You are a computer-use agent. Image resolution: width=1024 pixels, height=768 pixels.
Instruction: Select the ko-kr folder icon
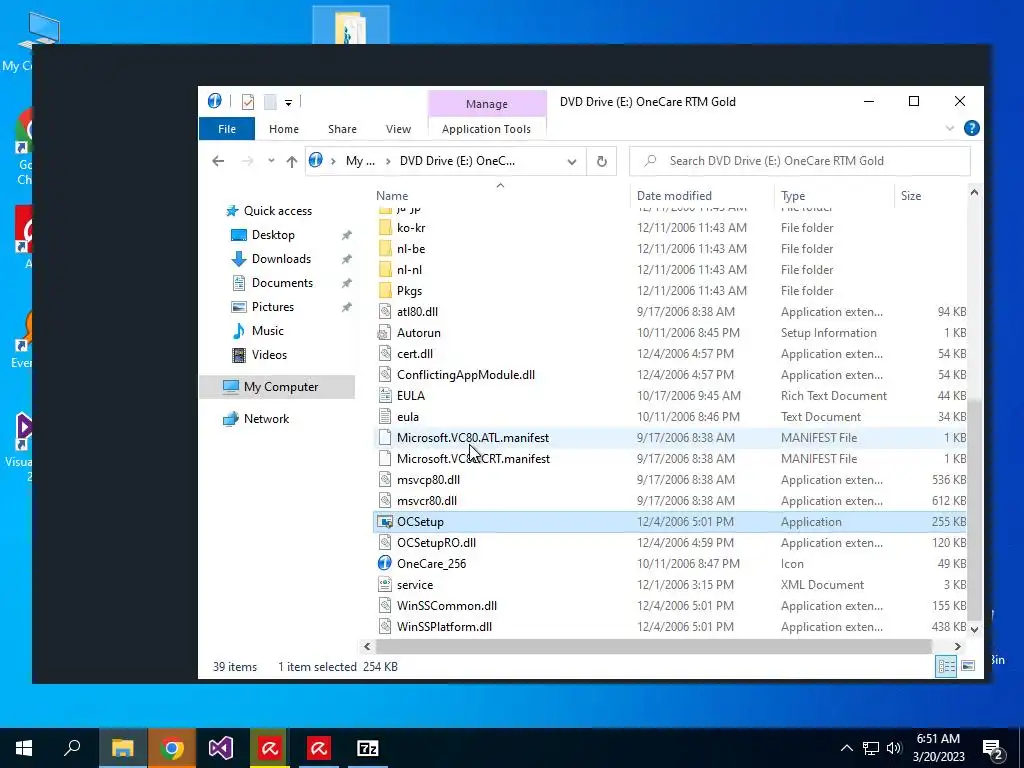(385, 228)
